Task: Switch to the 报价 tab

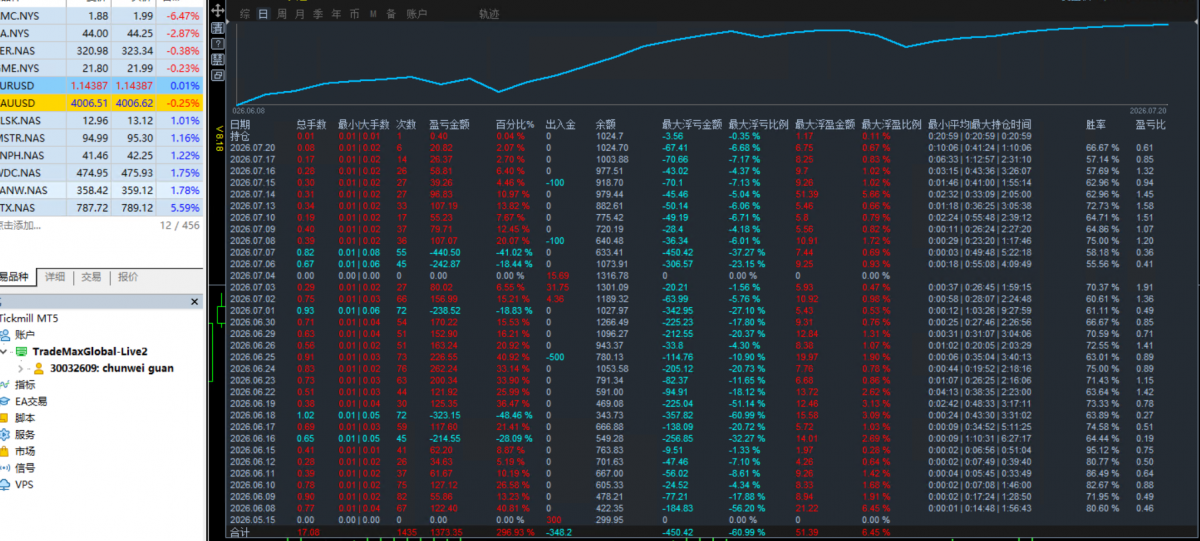Action: point(128,278)
